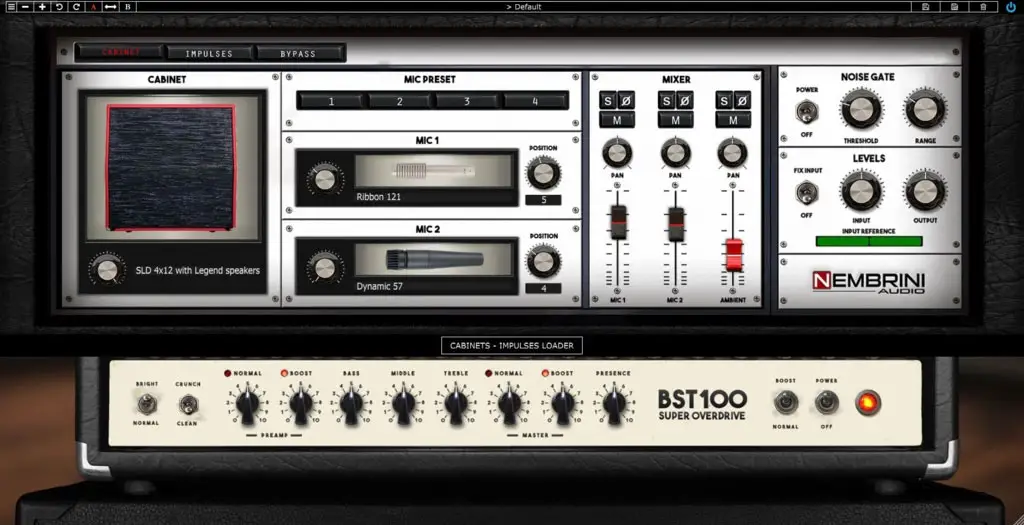The width and height of the screenshot is (1024, 525).
Task: Flip the BRIGHT/NORMAL switch on amp
Action: [146, 404]
